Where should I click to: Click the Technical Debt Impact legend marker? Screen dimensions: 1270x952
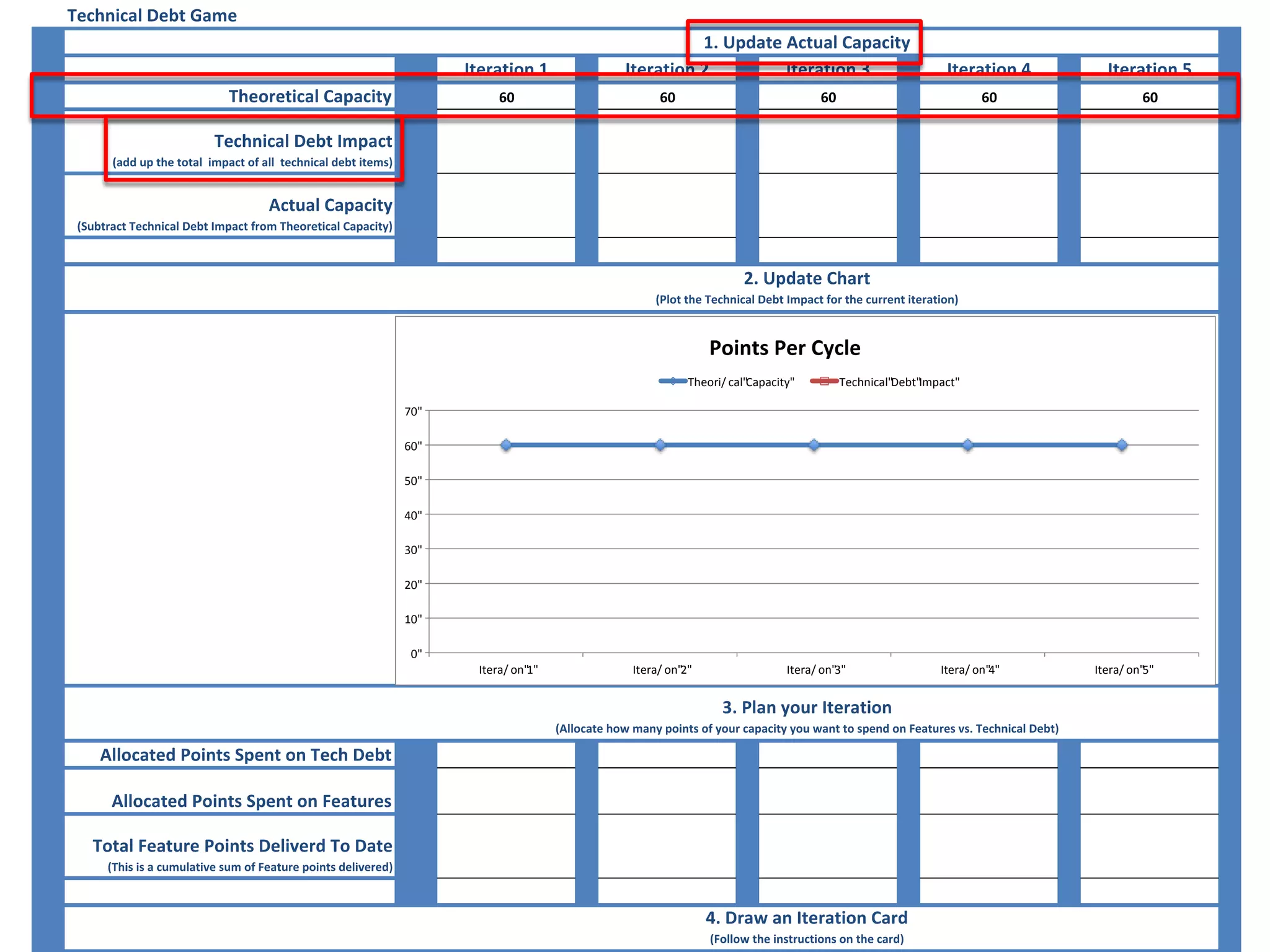coord(824,381)
